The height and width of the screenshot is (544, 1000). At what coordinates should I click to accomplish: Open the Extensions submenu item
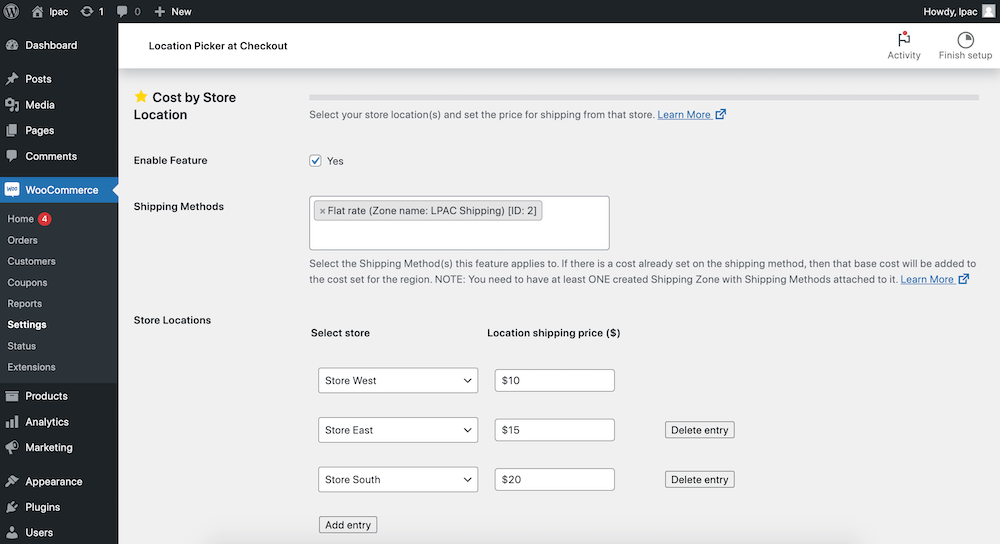click(x=31, y=367)
